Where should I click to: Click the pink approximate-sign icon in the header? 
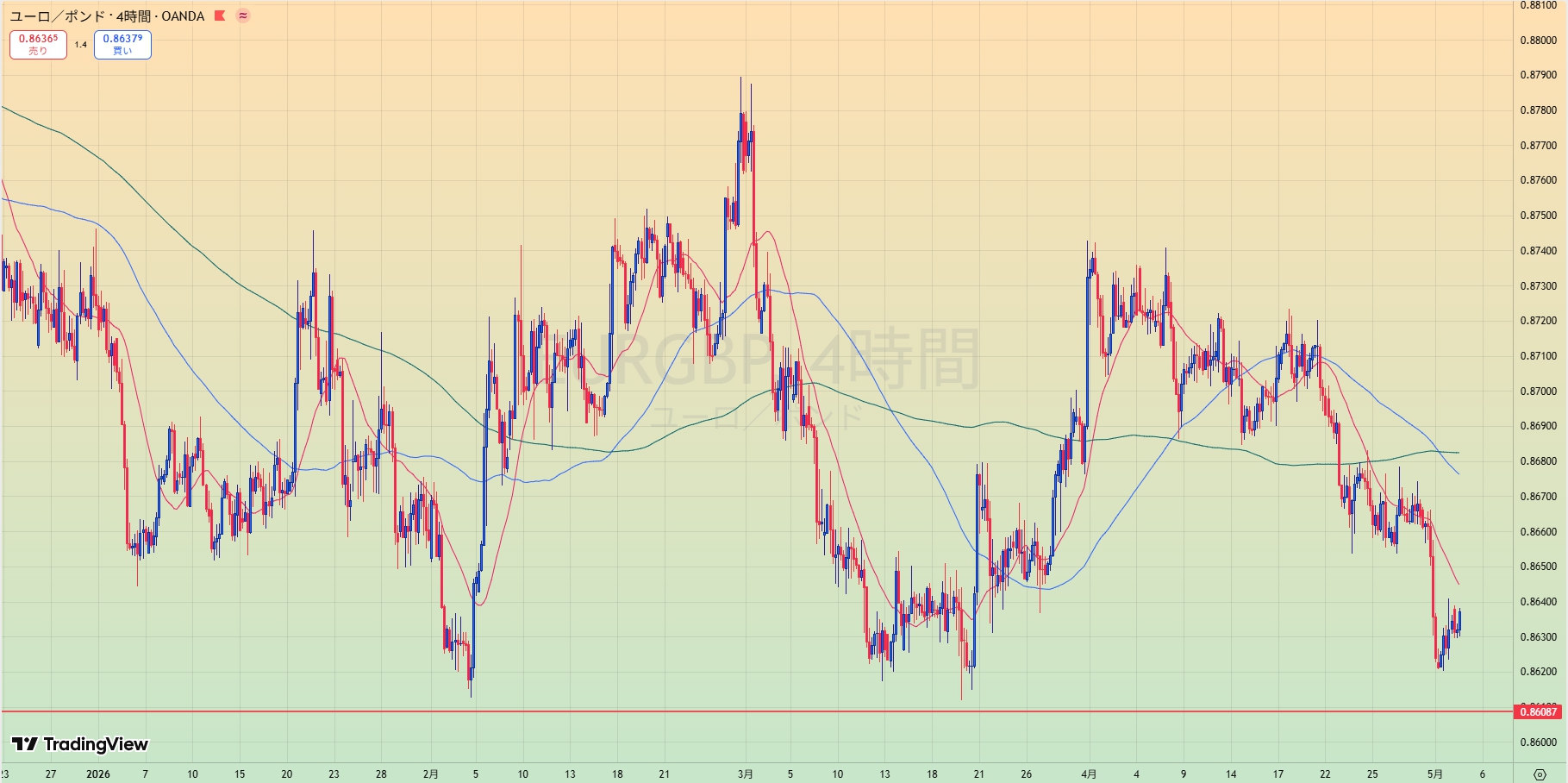coord(243,16)
